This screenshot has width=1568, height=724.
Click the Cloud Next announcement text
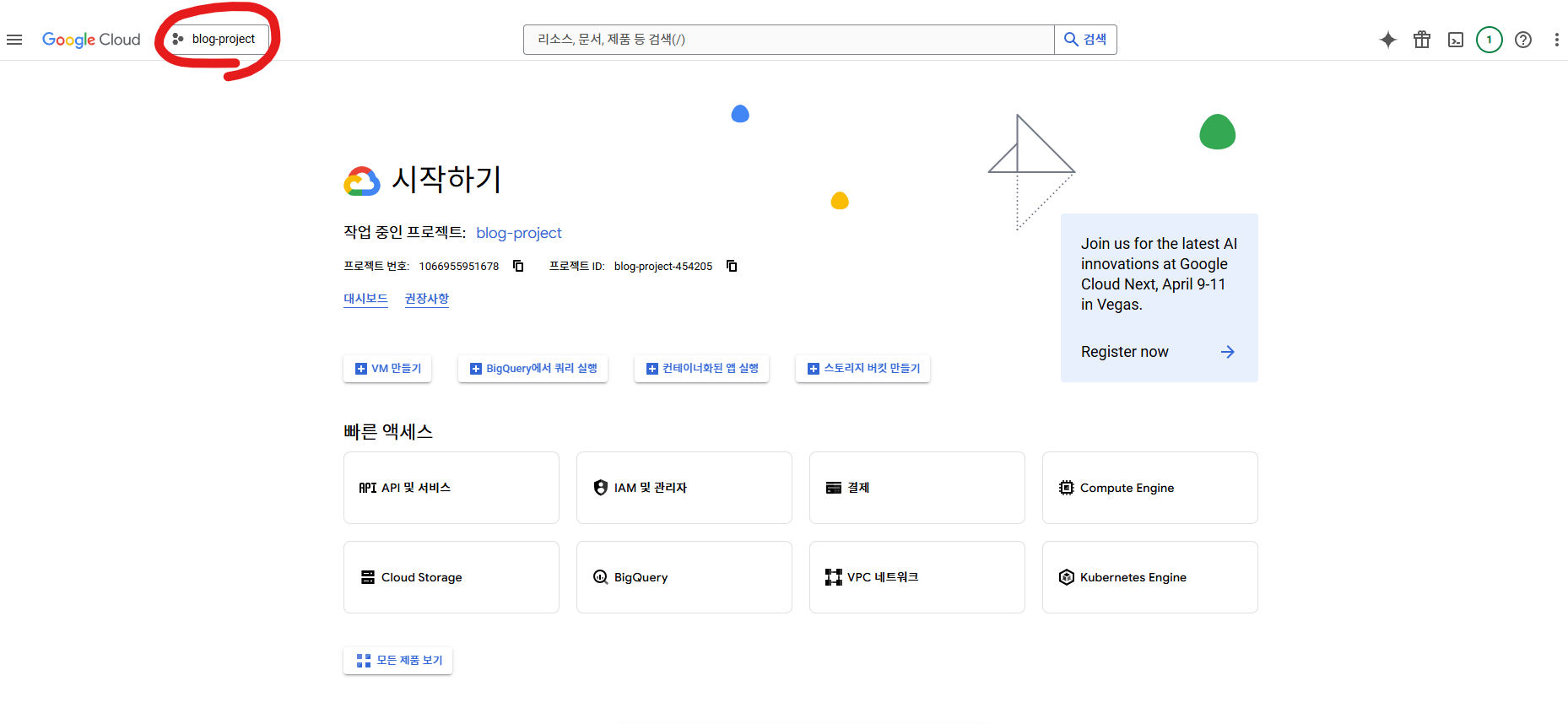1159,274
